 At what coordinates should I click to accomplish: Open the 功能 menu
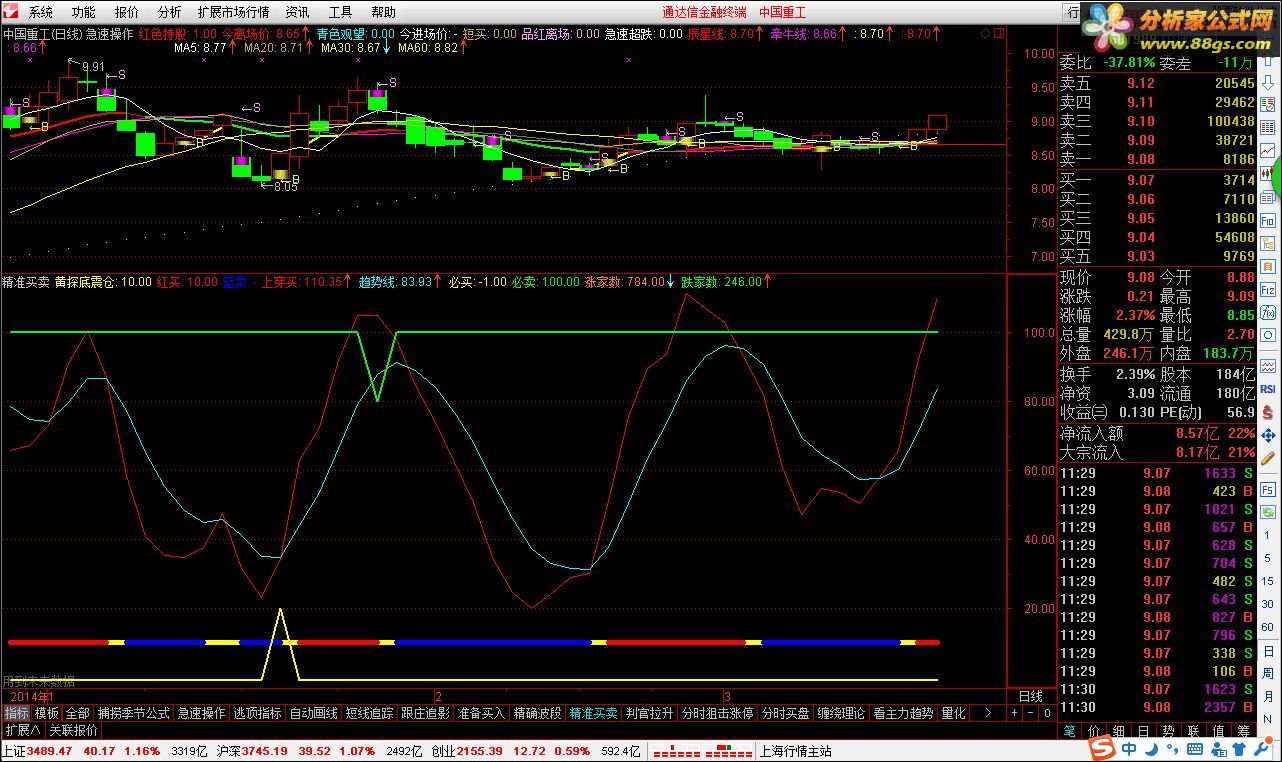83,12
